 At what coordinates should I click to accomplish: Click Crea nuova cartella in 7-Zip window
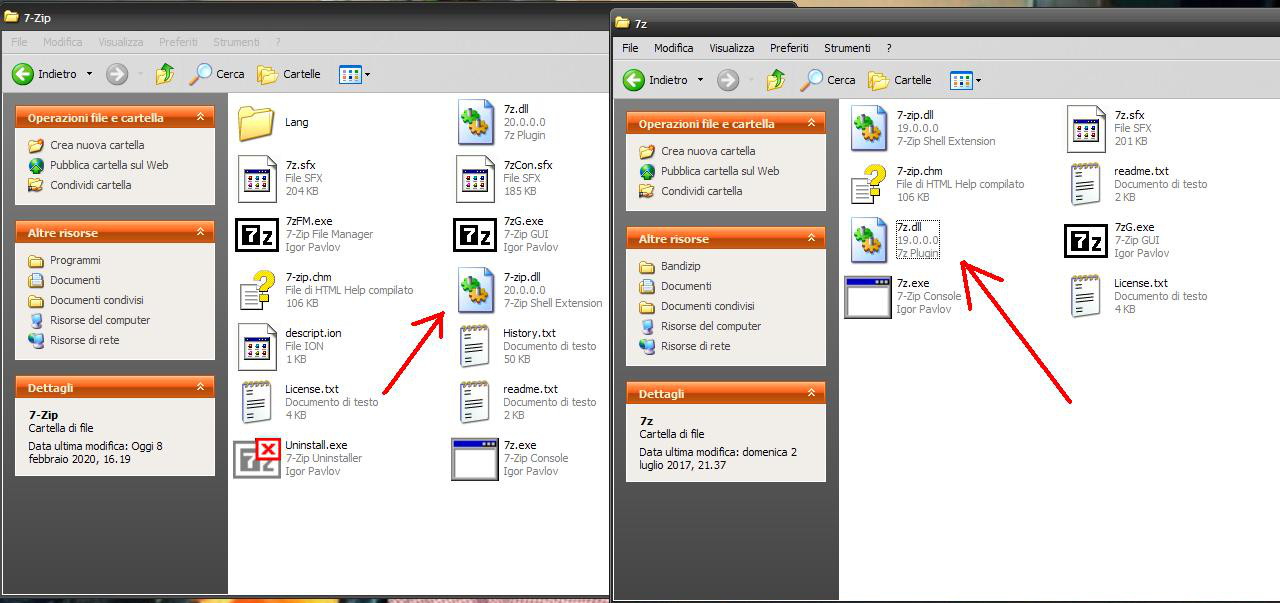click(x=86, y=145)
